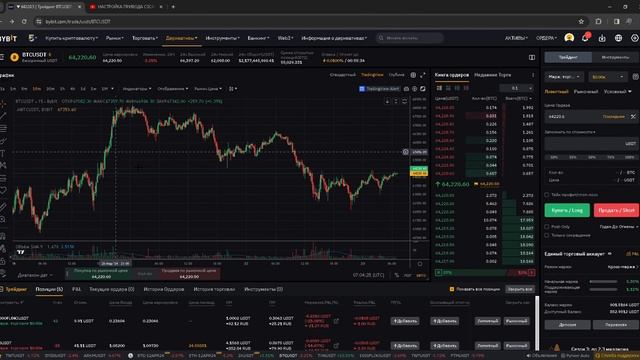This screenshot has height=360, width=640.
Task: Set order size slider to 50%
Action: [591, 157]
